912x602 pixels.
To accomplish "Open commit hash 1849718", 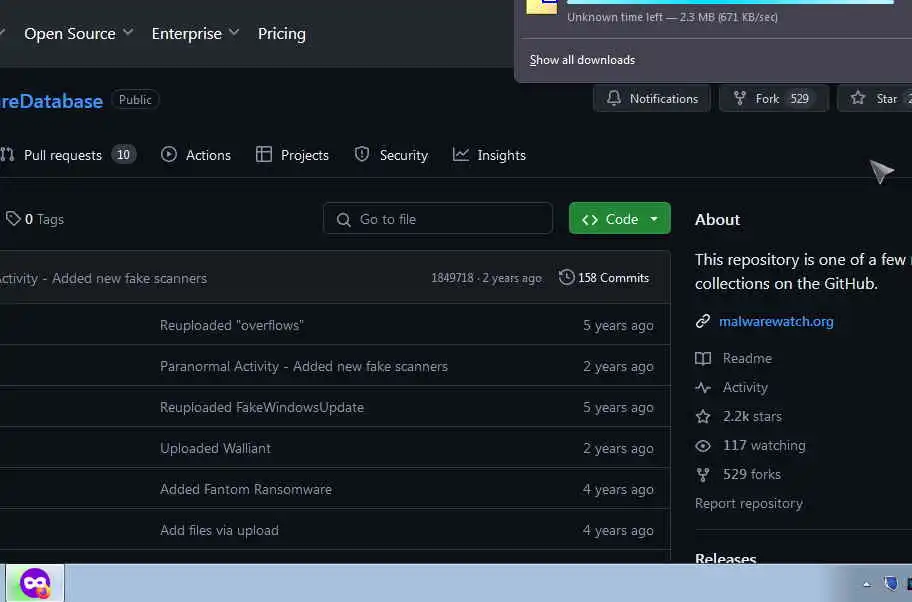I will tap(452, 278).
